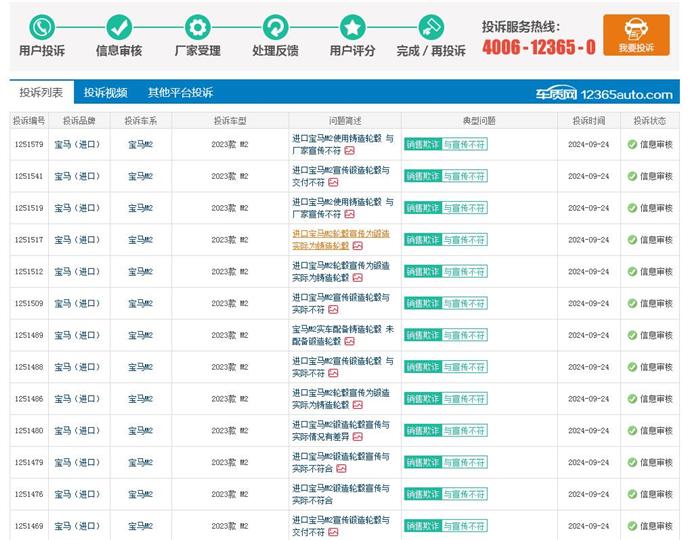
Task: Click the 典型问题 column header
Action: [479, 120]
